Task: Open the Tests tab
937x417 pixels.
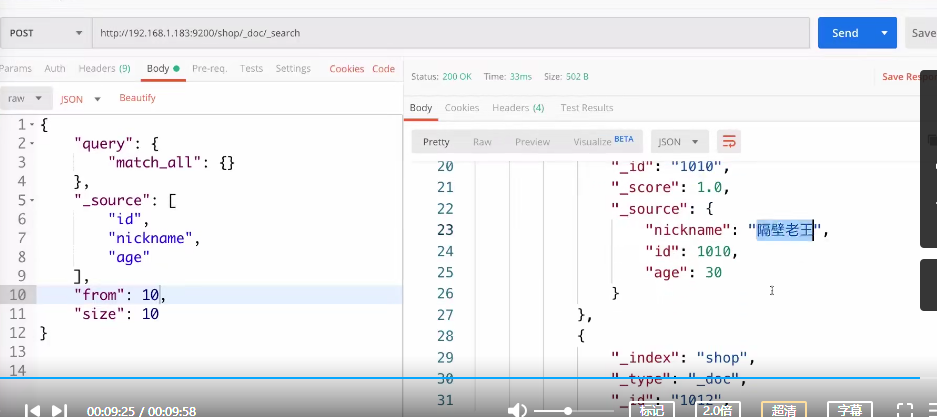Action: tap(252, 69)
